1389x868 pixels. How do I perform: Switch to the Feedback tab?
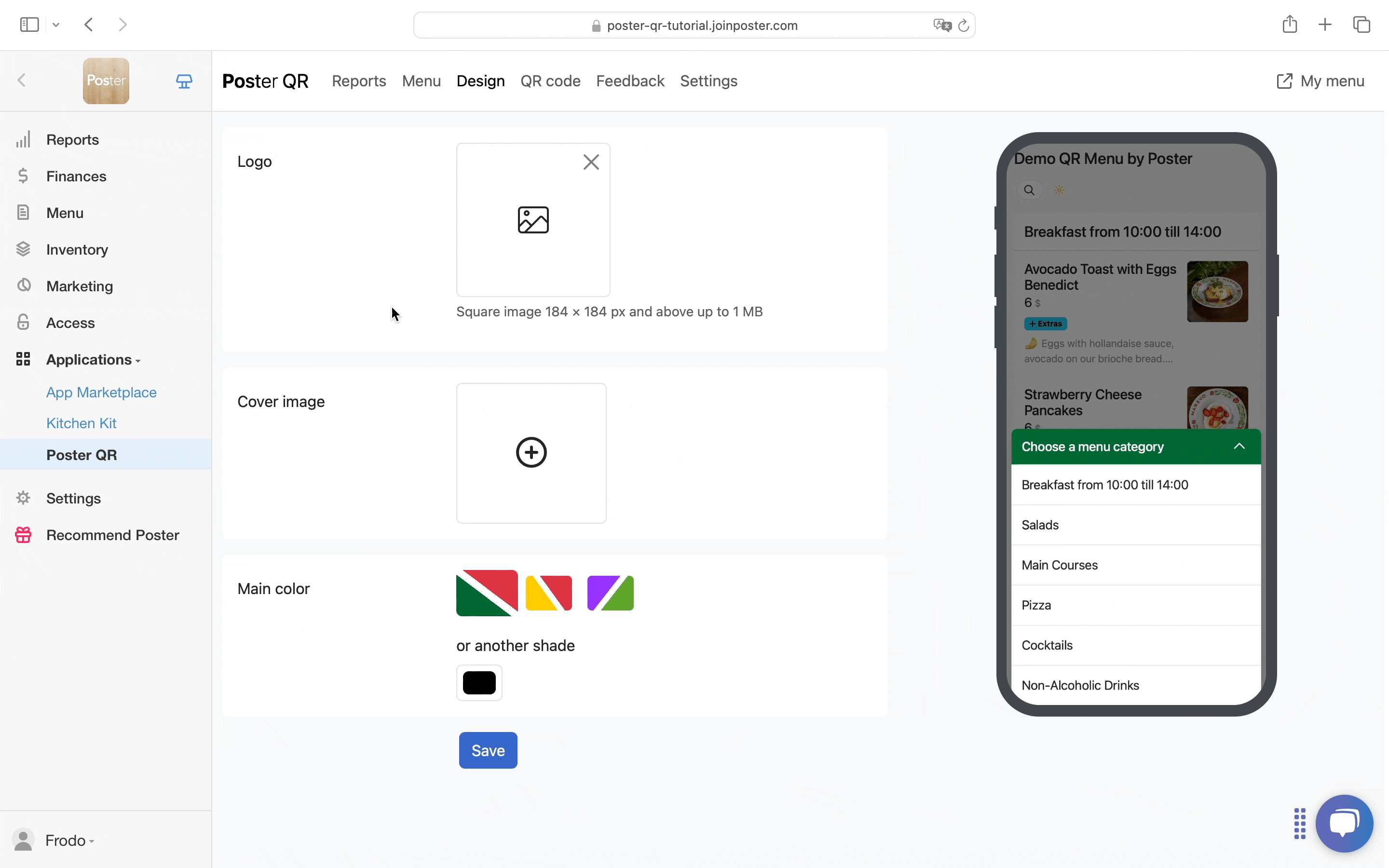point(630,81)
